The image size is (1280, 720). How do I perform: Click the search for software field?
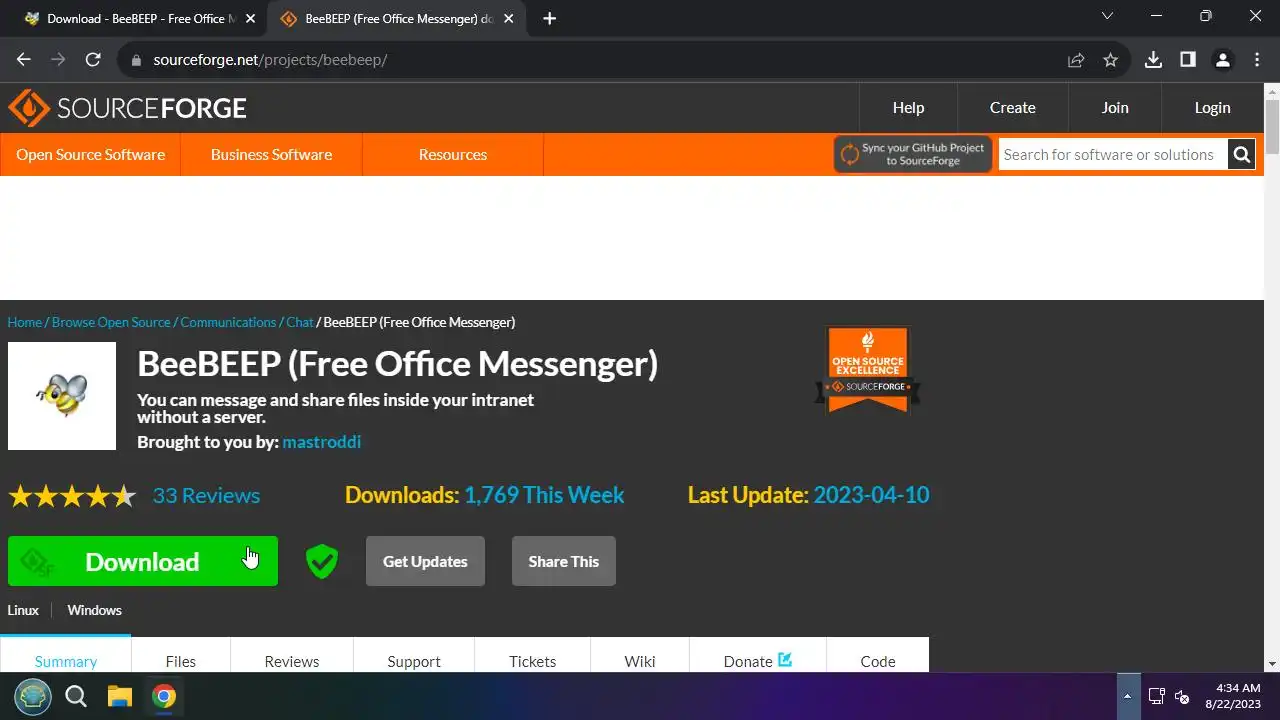[x=1113, y=155]
